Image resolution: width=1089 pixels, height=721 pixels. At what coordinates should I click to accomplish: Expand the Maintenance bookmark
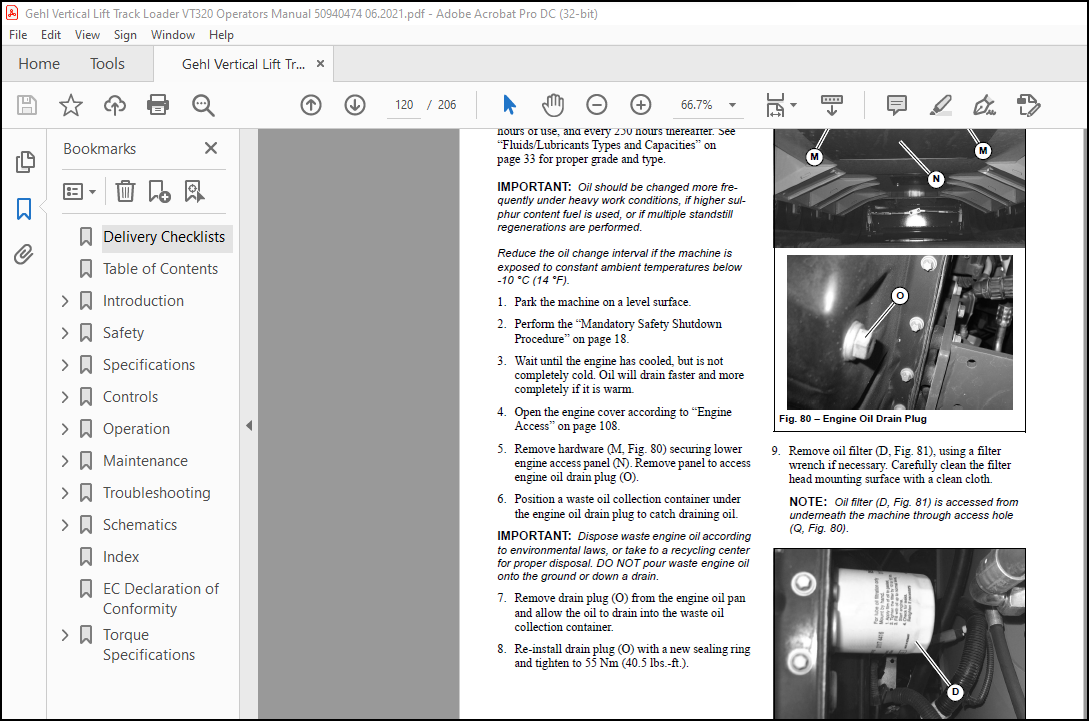click(x=65, y=461)
